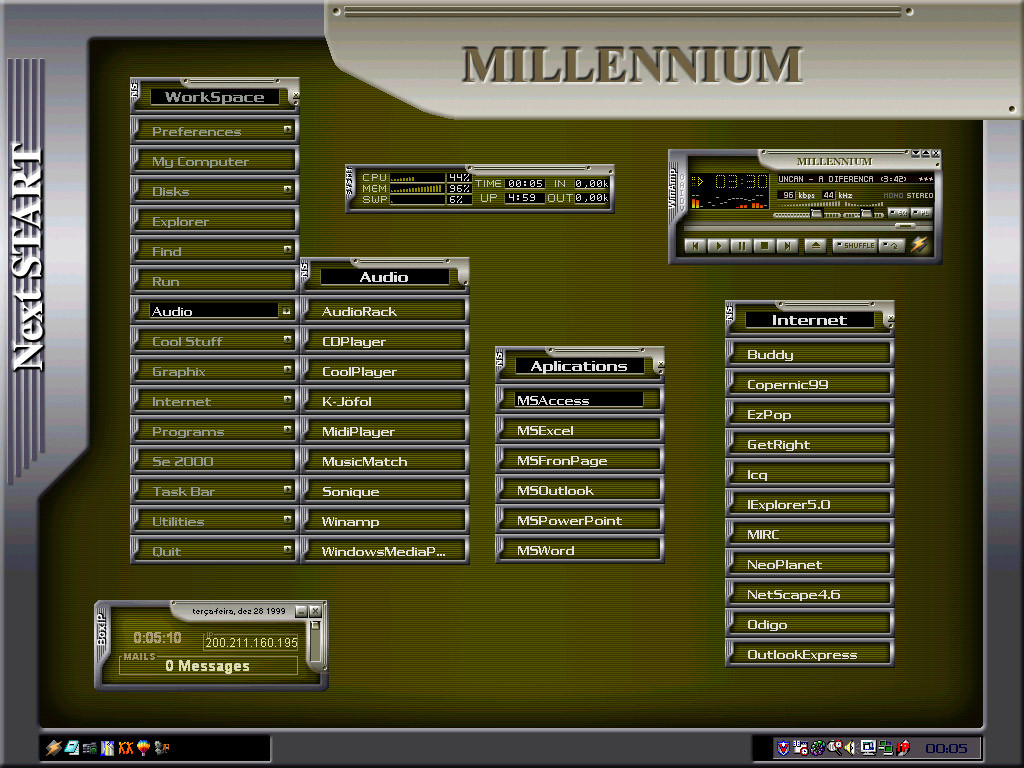Click shield antivirus icon in system tray
1024x768 pixels.
[x=783, y=748]
